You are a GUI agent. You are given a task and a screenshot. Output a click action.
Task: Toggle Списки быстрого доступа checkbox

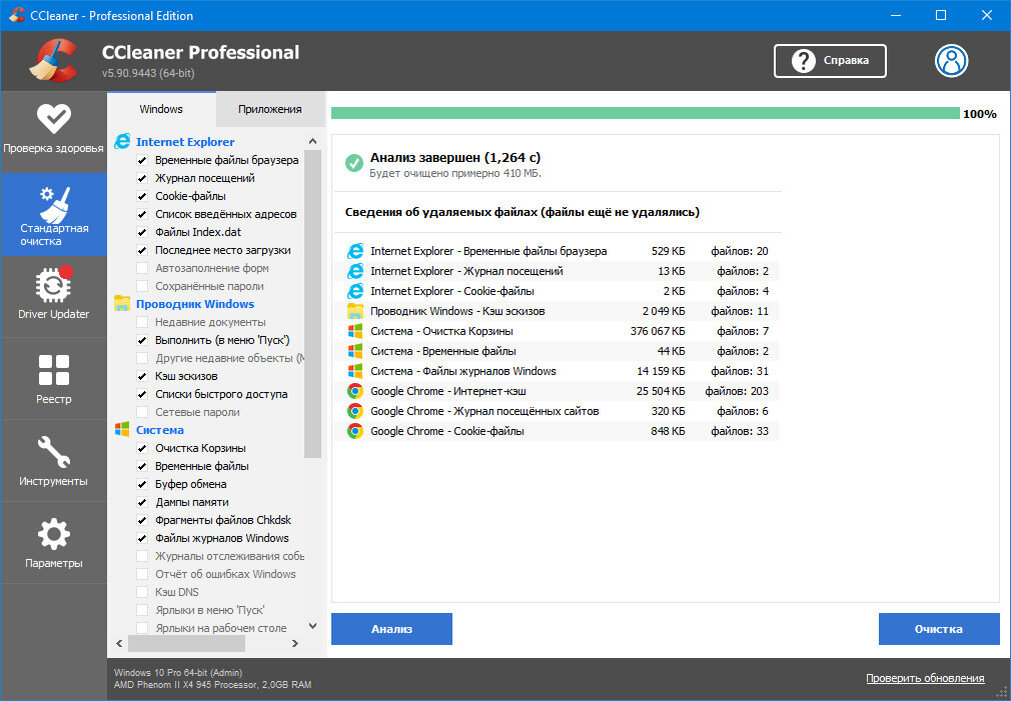(142, 394)
